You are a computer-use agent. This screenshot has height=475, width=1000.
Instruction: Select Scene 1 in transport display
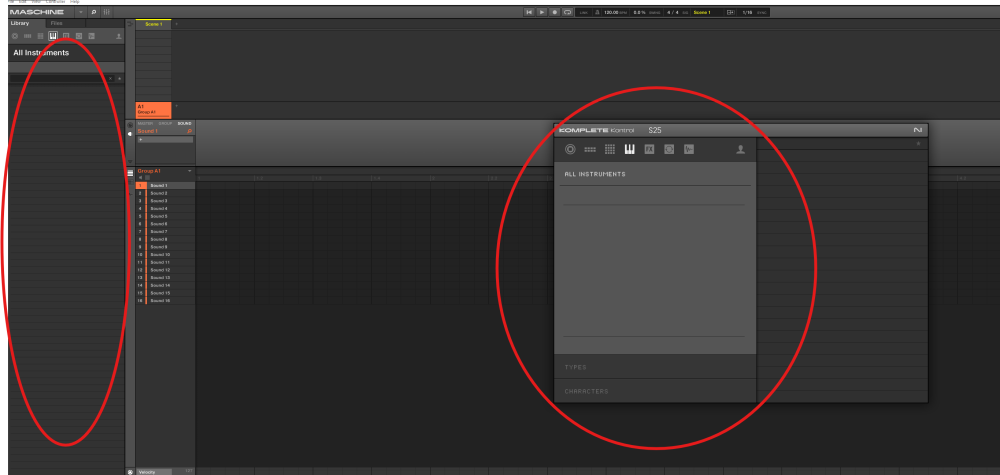pos(702,12)
